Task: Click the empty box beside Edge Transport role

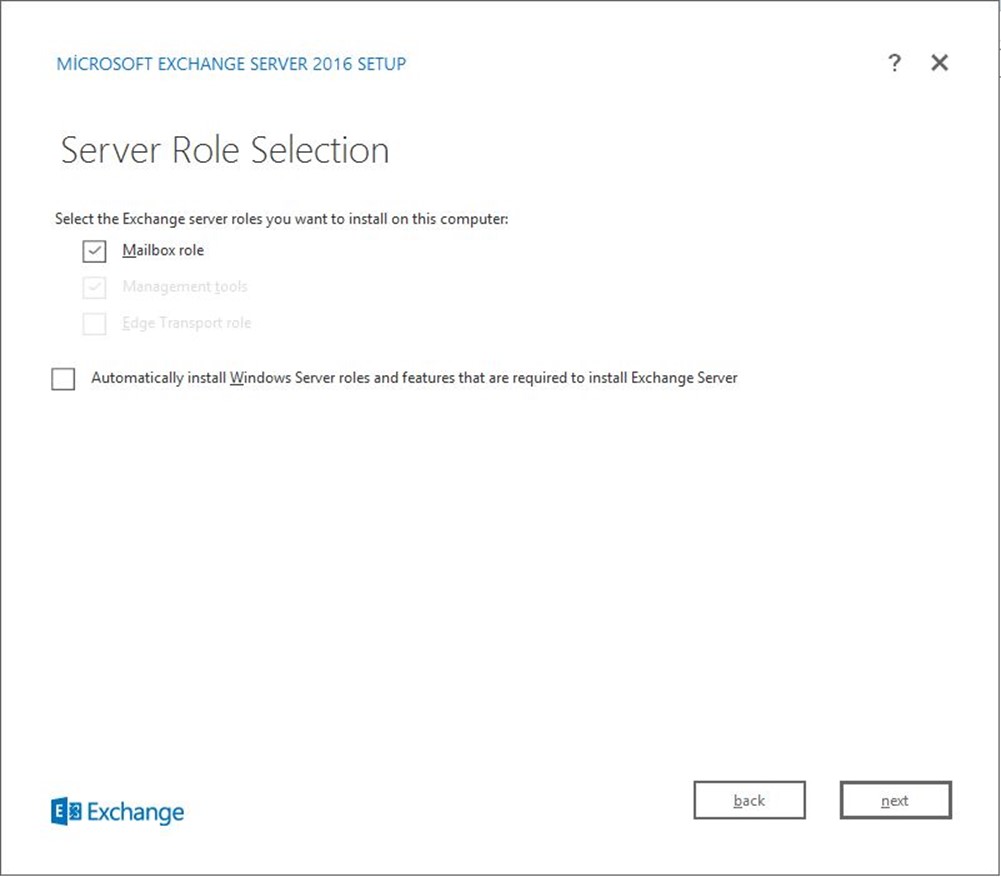Action: [94, 324]
